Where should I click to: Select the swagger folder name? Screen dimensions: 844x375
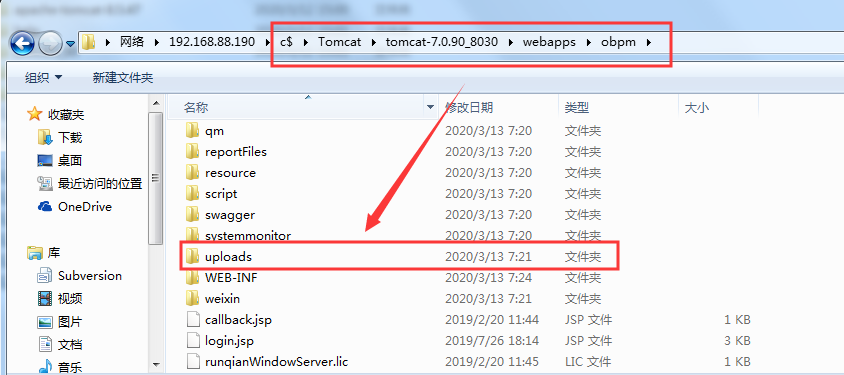click(230, 215)
